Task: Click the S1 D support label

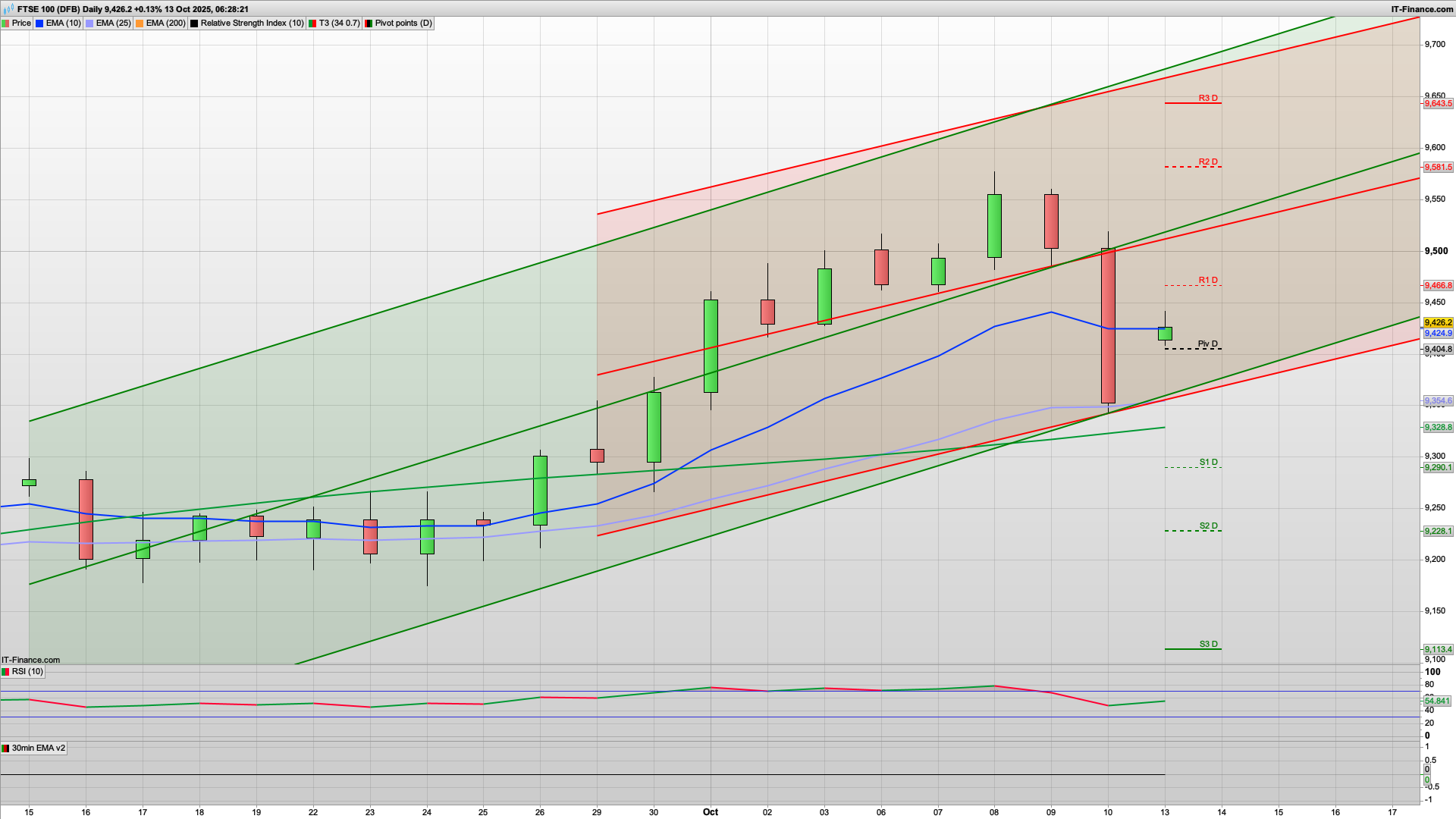Action: coord(1208,462)
